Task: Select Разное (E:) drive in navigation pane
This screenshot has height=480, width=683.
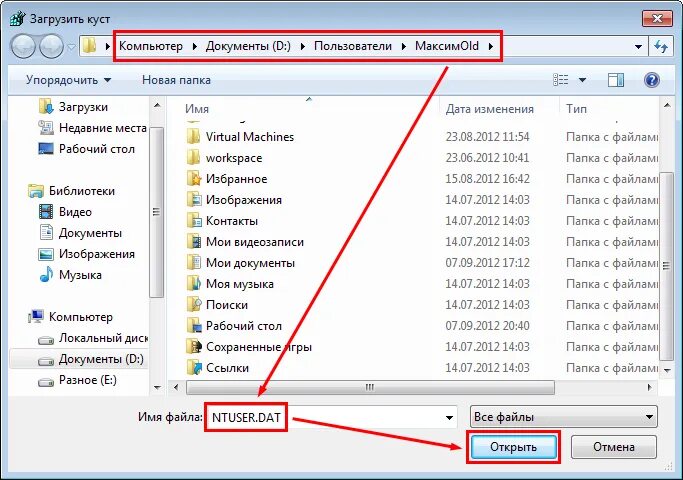Action: click(x=78, y=380)
